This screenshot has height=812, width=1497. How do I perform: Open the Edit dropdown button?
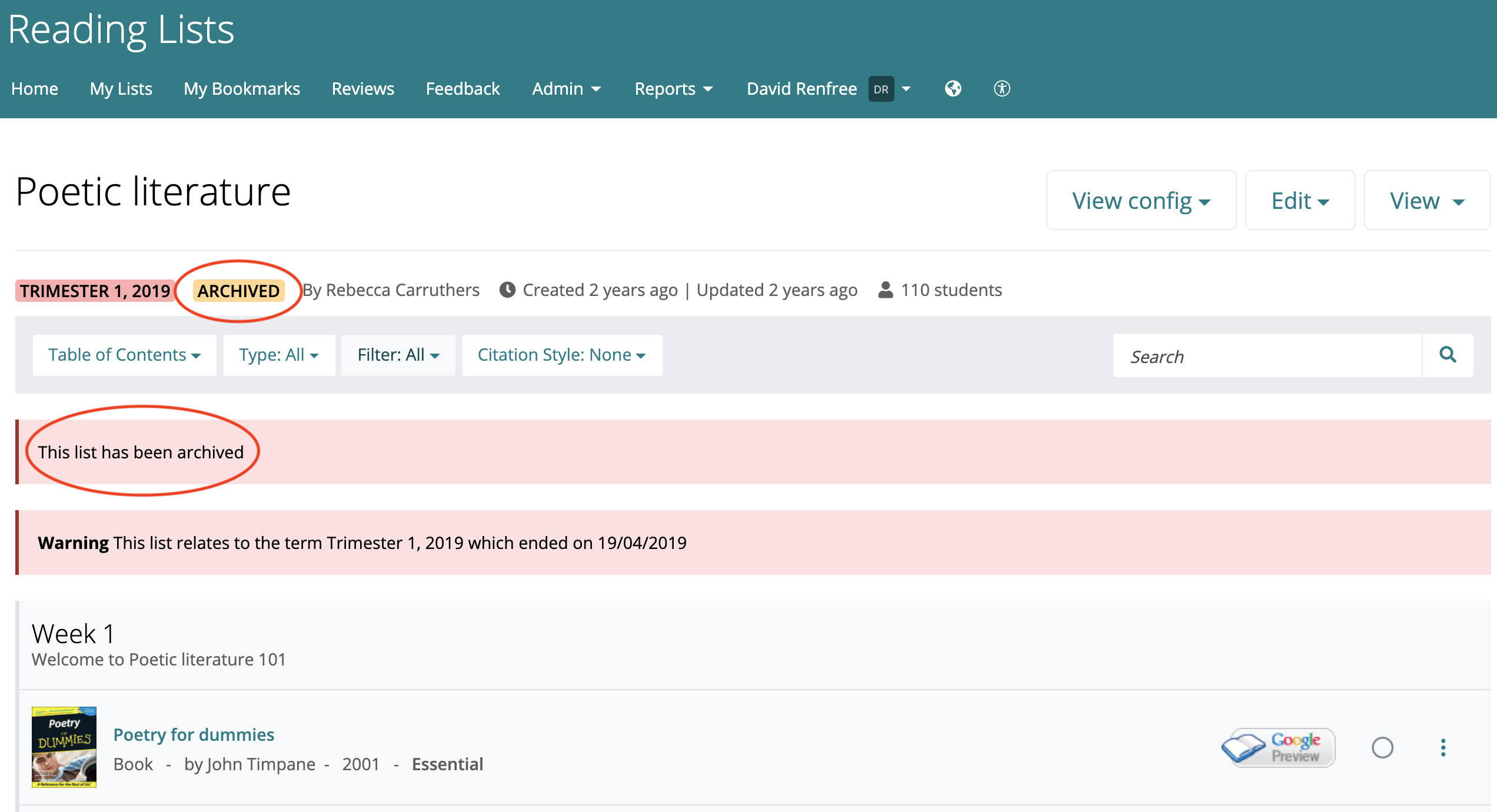point(1300,200)
